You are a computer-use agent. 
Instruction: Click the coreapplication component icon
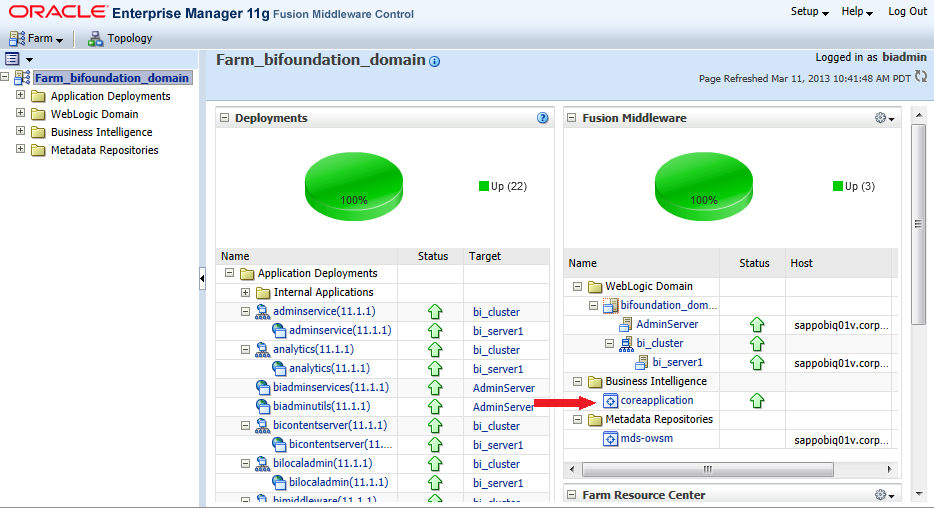coord(611,401)
